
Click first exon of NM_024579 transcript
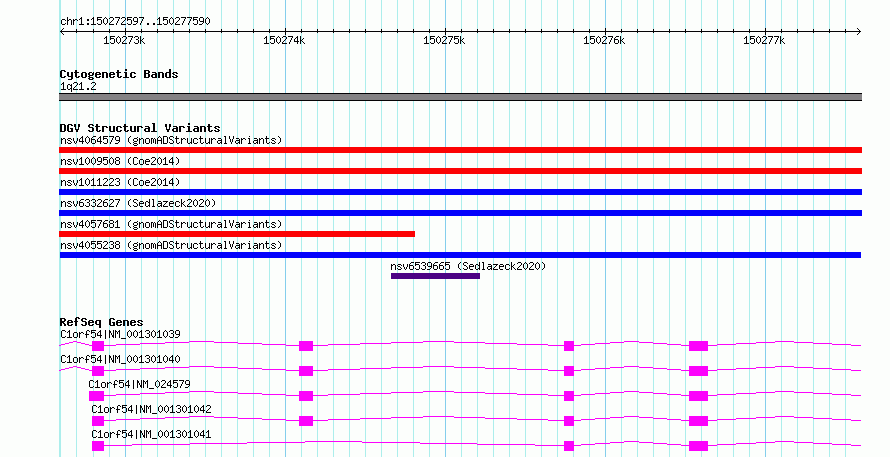(x=96, y=396)
